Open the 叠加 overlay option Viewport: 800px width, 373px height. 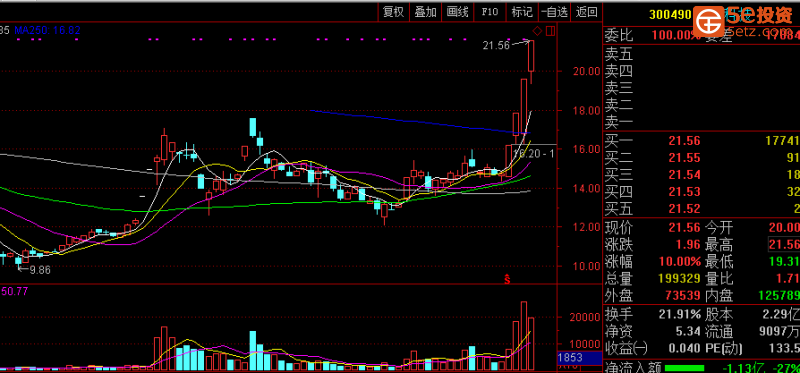click(425, 12)
